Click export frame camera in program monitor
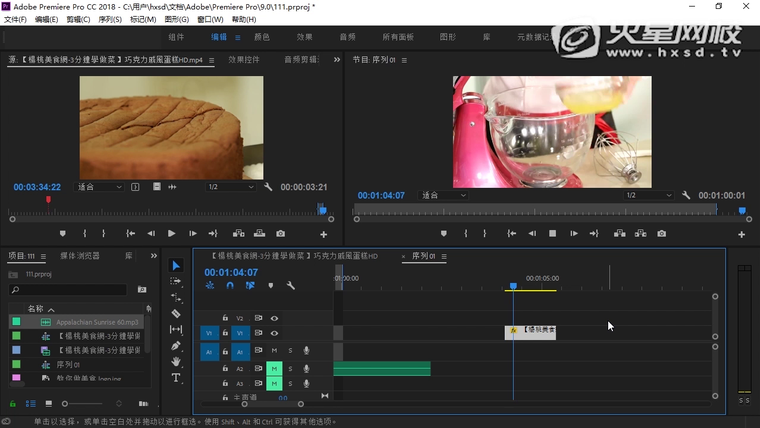The height and width of the screenshot is (428, 760). coord(661,233)
